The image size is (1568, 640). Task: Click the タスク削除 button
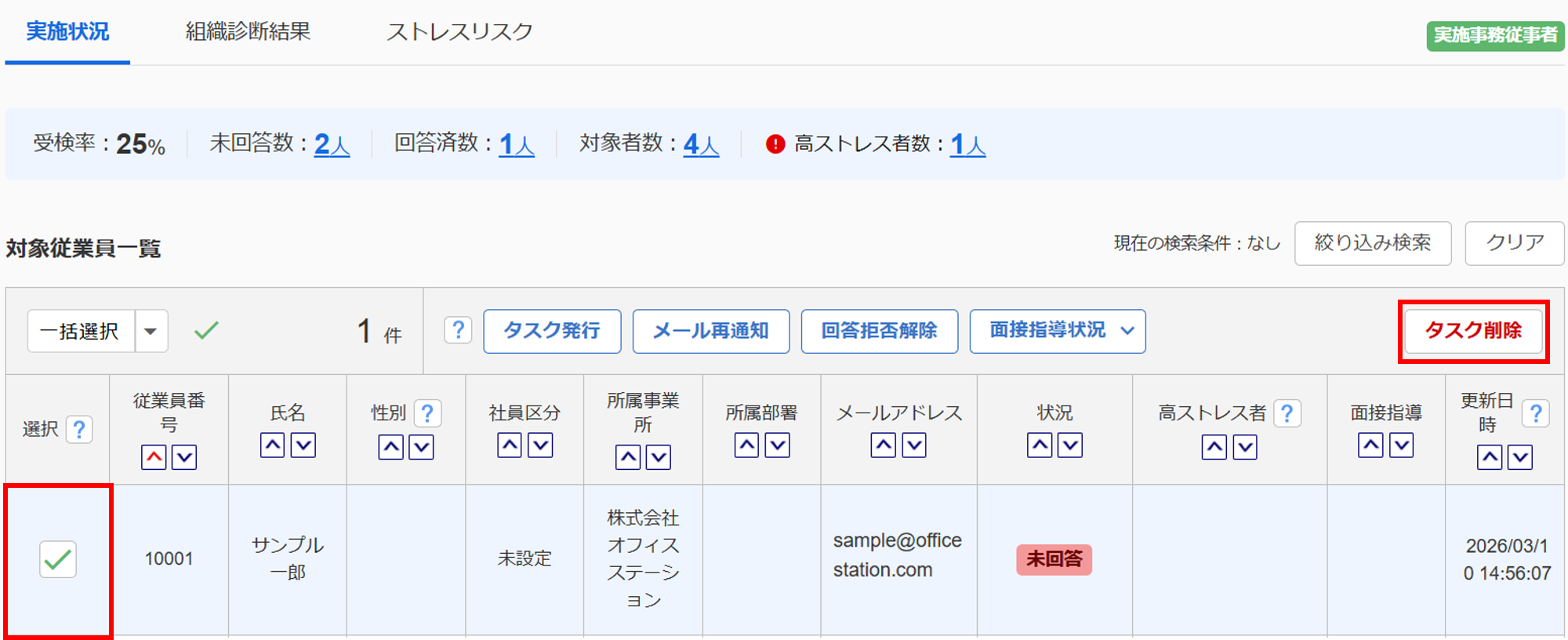[1473, 331]
